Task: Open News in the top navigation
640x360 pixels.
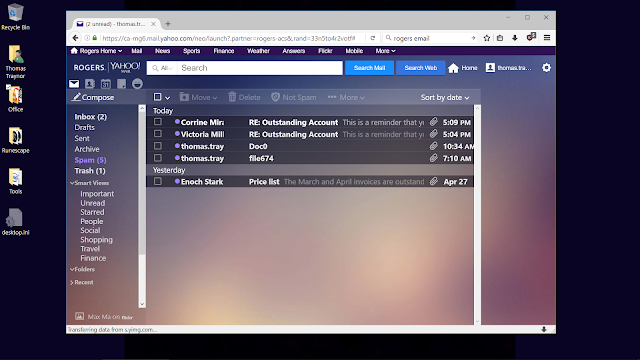Action: pyautogui.click(x=162, y=51)
